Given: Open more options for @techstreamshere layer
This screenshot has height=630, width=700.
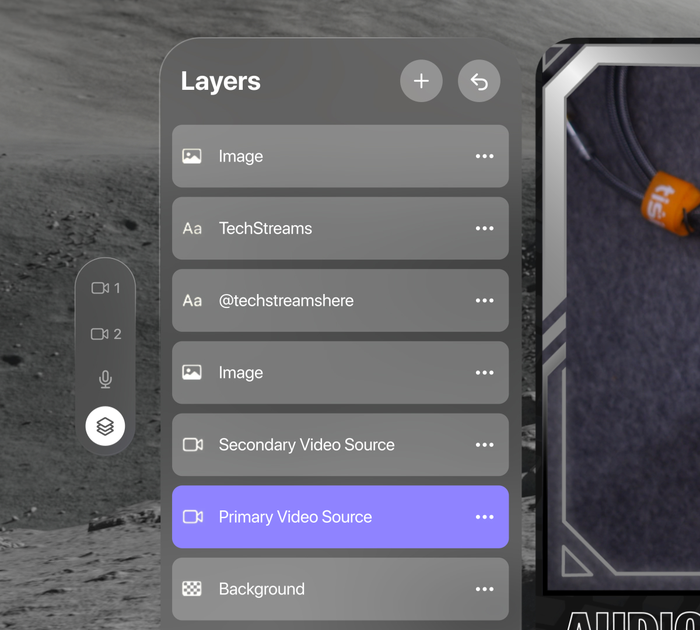Looking at the screenshot, I should point(484,300).
